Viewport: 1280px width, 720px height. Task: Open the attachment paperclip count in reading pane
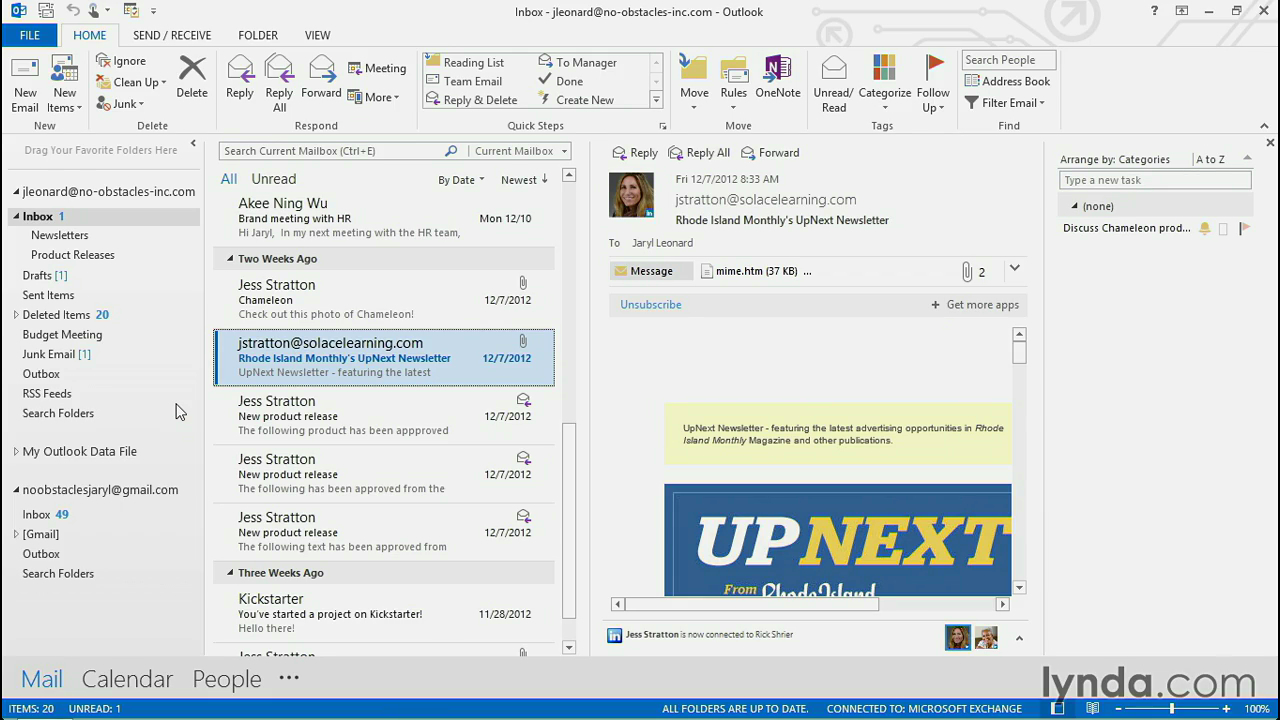pos(973,271)
